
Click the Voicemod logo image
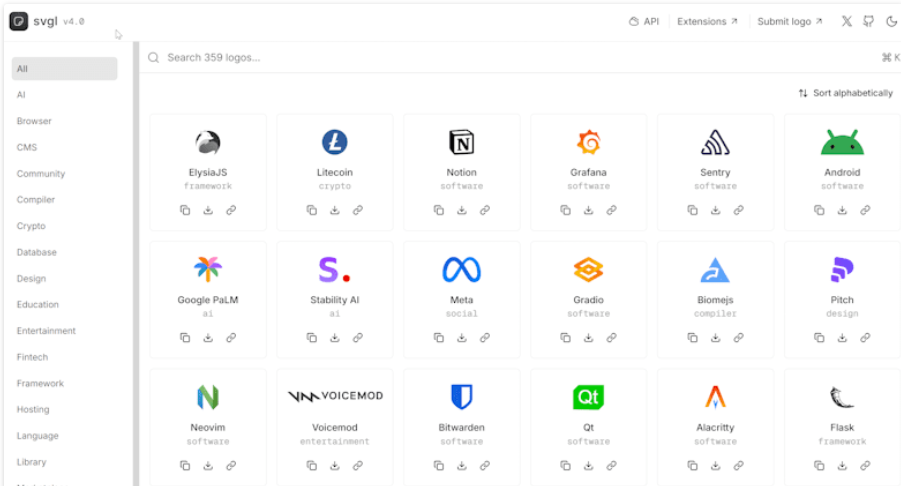coord(335,396)
